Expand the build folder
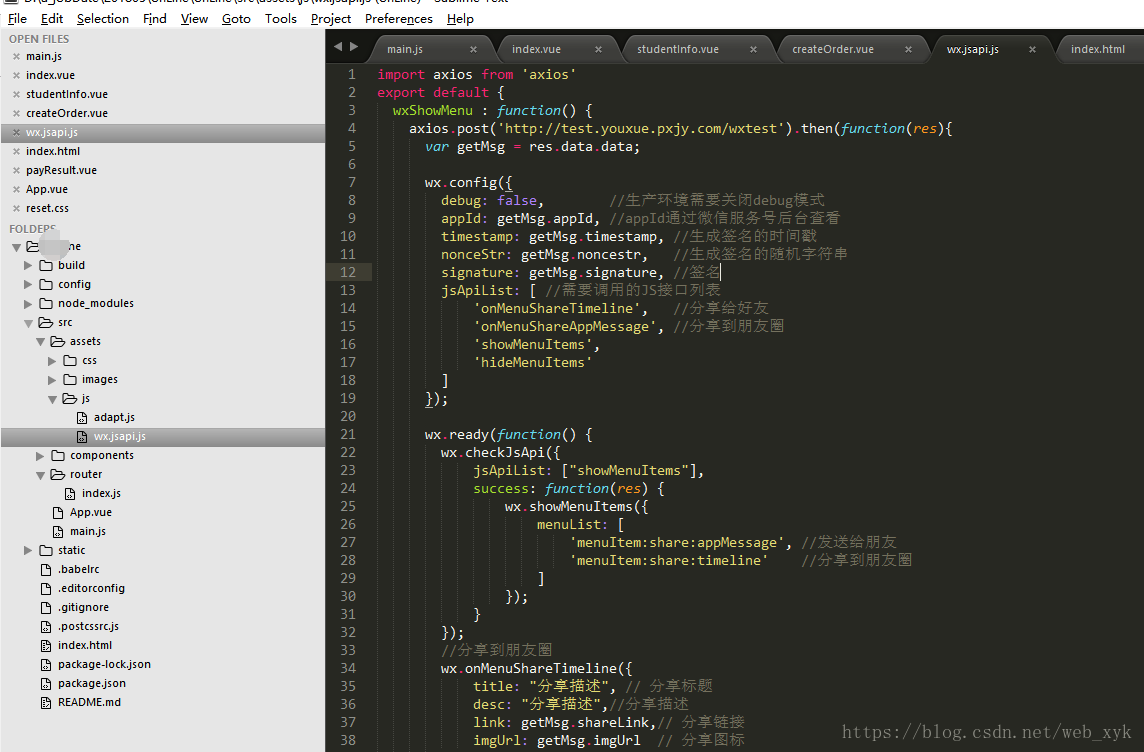 (x=28, y=265)
